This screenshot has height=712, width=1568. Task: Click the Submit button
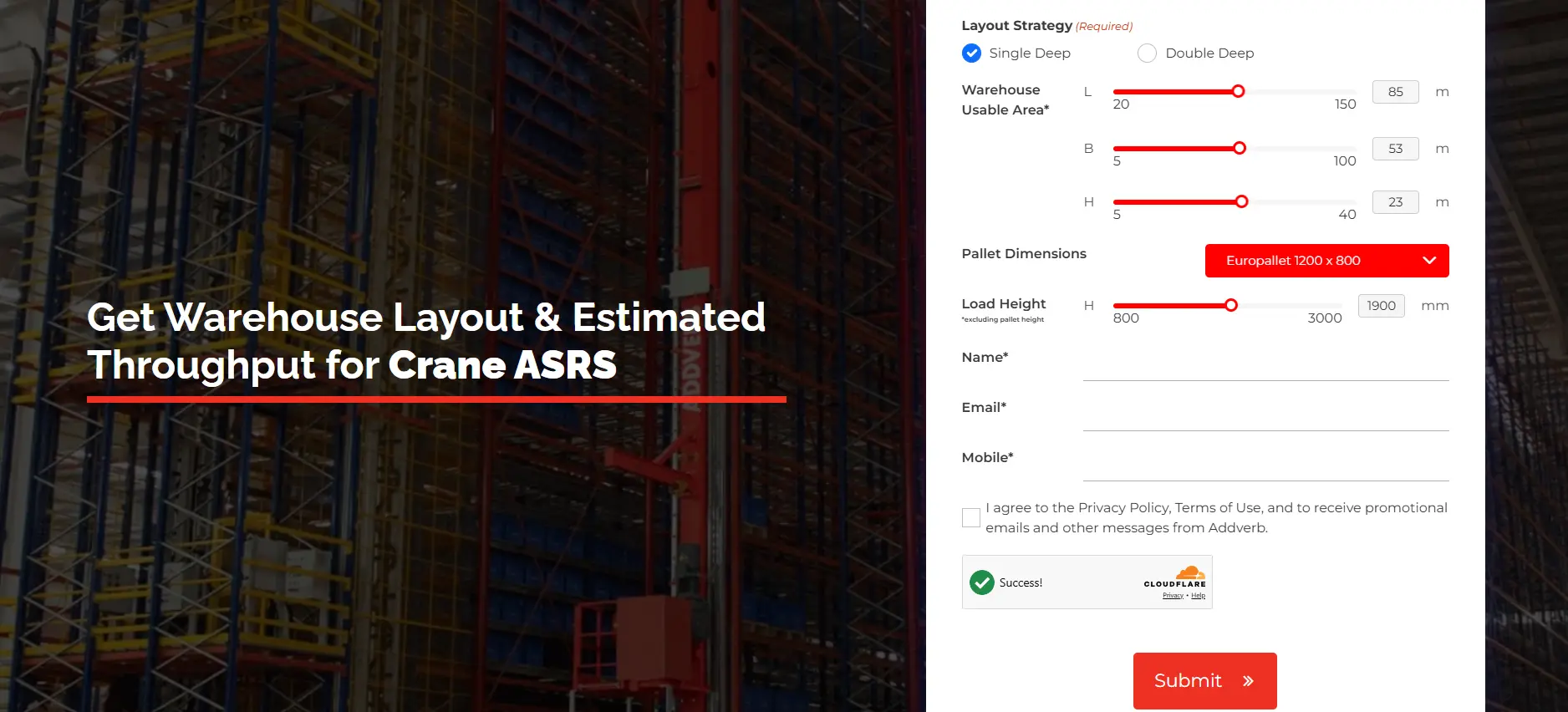pyautogui.click(x=1204, y=681)
